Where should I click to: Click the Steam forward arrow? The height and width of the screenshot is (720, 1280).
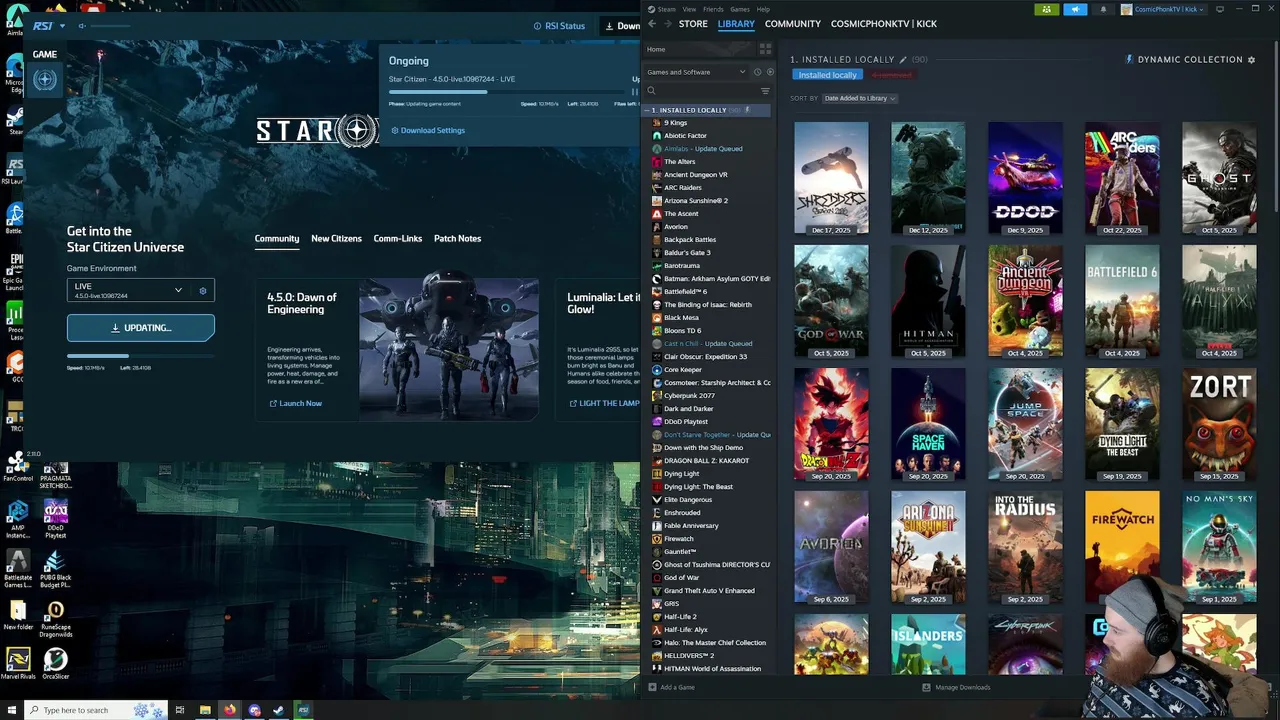click(667, 24)
